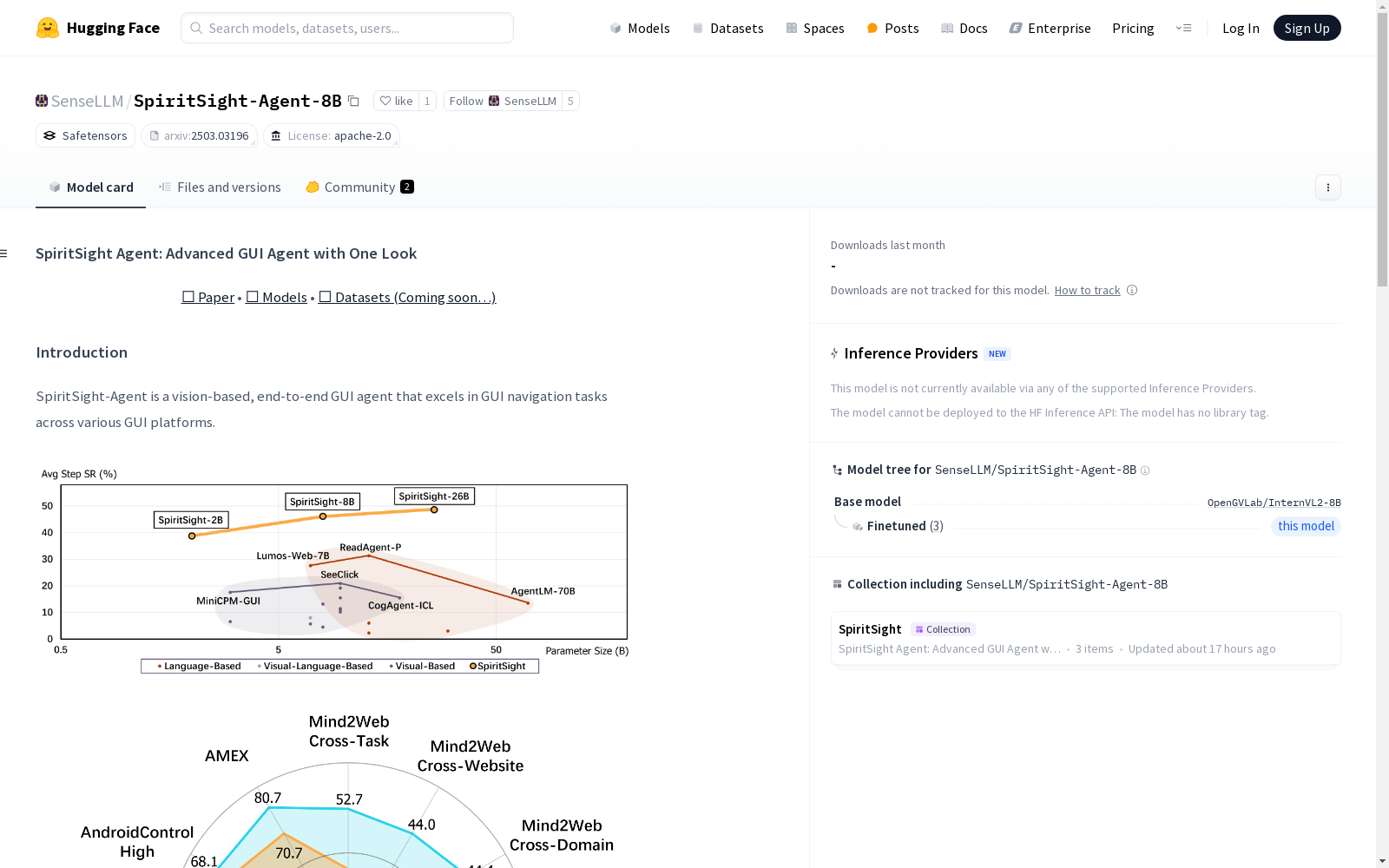Open the arxiv:2503.03196 tag
The image size is (1389, 868).
(199, 135)
